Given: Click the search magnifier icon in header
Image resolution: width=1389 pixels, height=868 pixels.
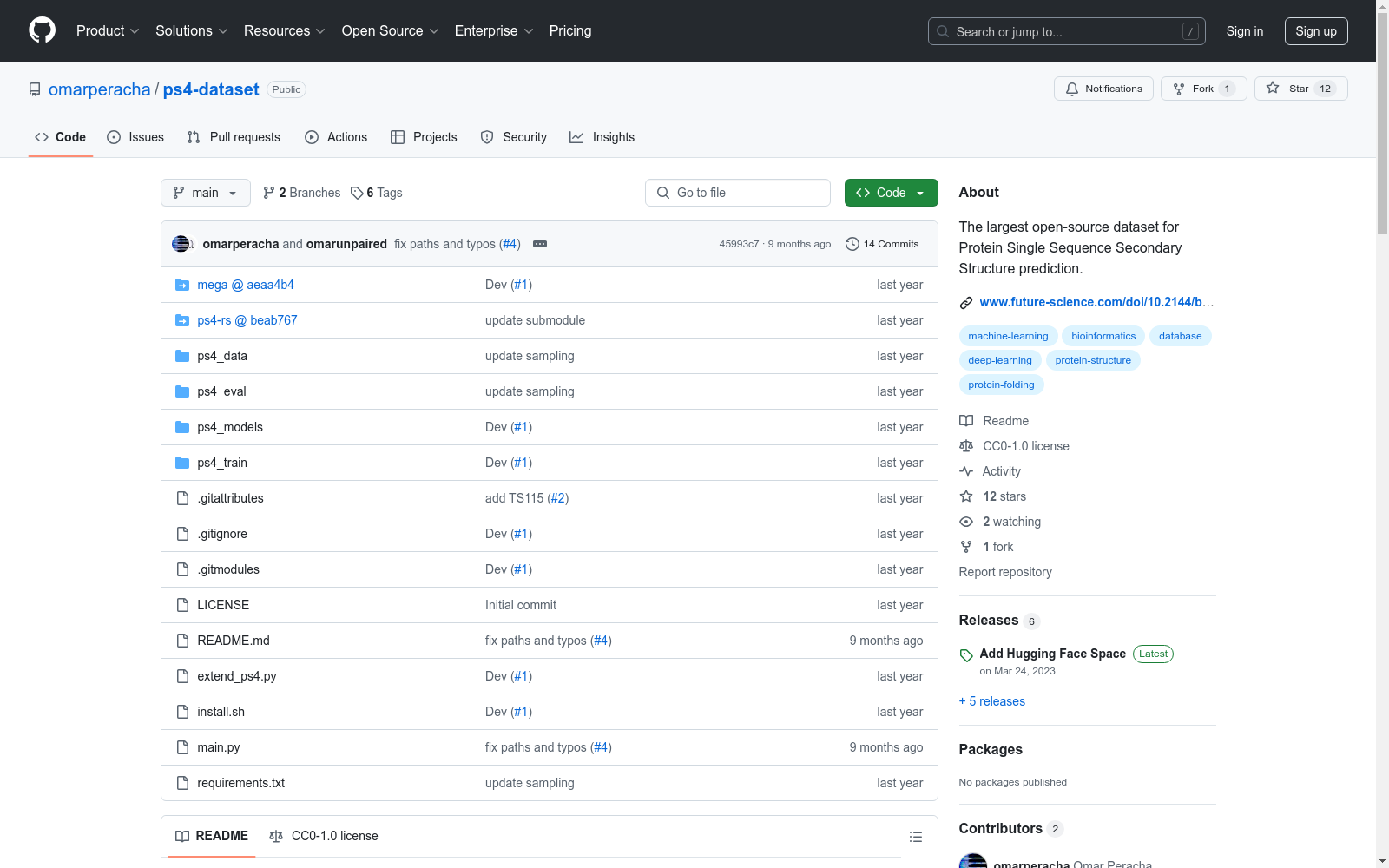Looking at the screenshot, I should (x=943, y=31).
